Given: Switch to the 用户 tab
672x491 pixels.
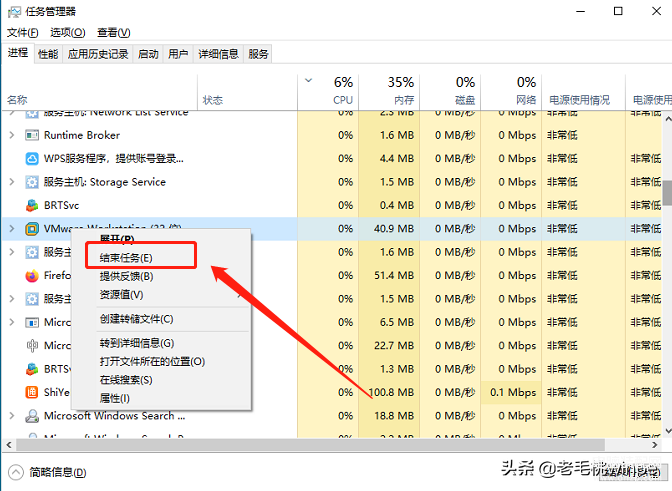Looking at the screenshot, I should [178, 54].
